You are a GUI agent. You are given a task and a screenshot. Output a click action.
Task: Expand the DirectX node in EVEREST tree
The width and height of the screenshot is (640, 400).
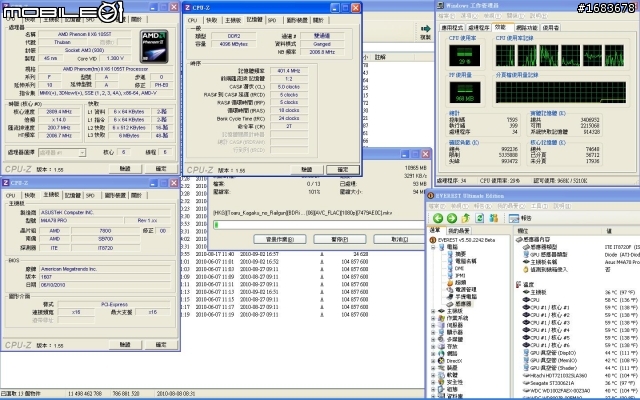tap(433, 361)
